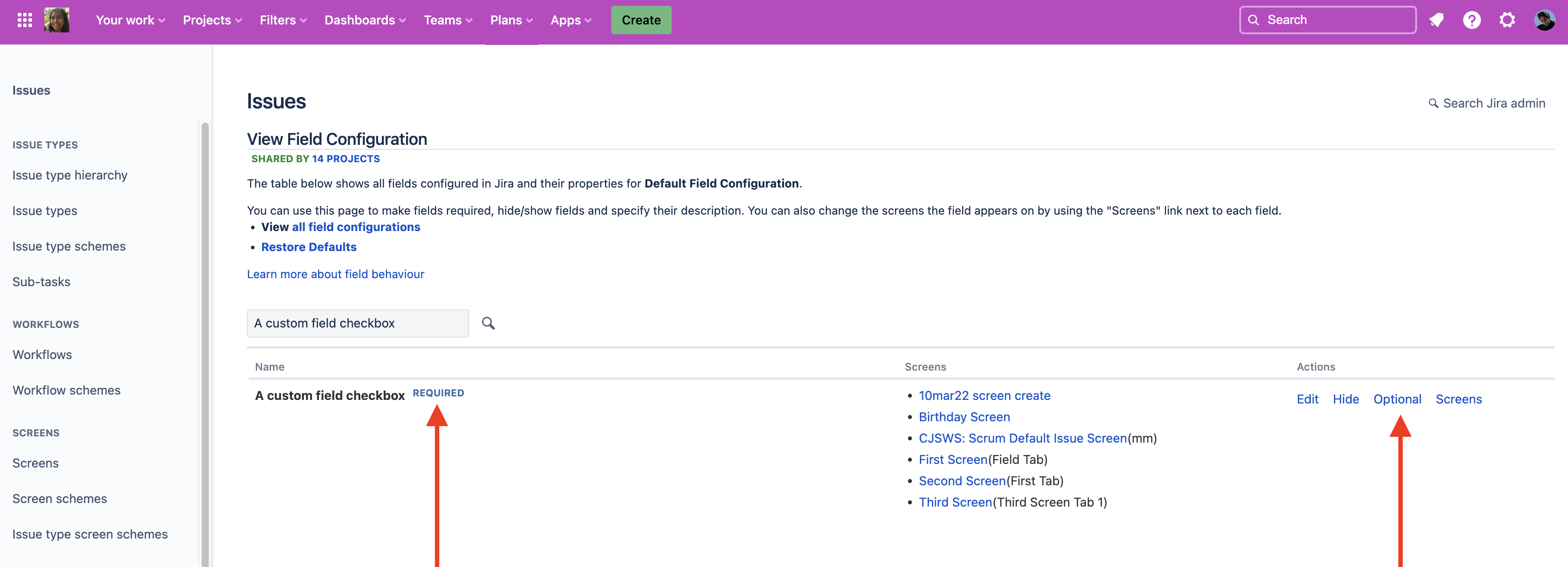Screen dimensions: 1568x567
Task: Click the Restore Defaults link
Action: (x=309, y=247)
